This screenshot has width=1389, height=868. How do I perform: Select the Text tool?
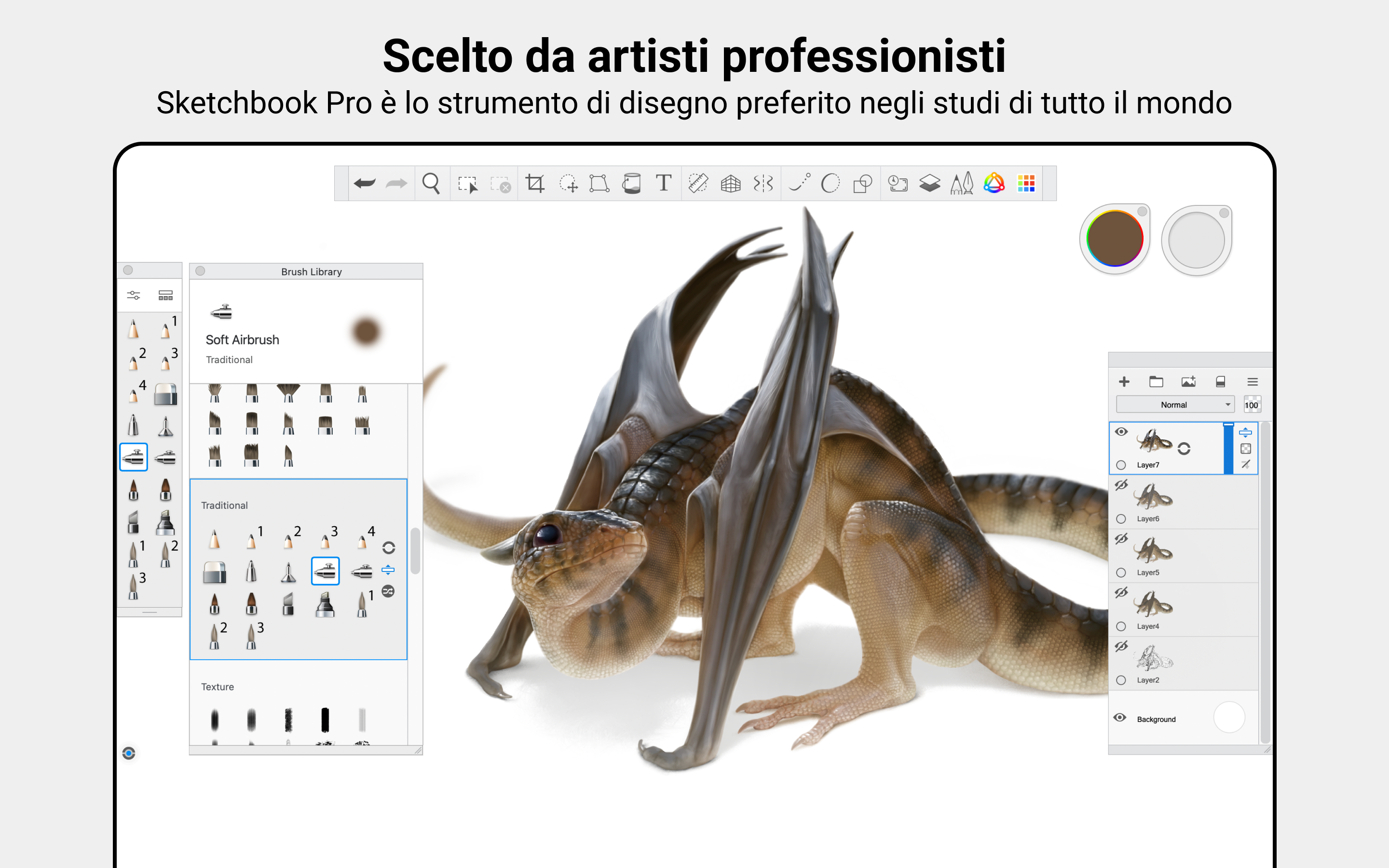tap(664, 184)
